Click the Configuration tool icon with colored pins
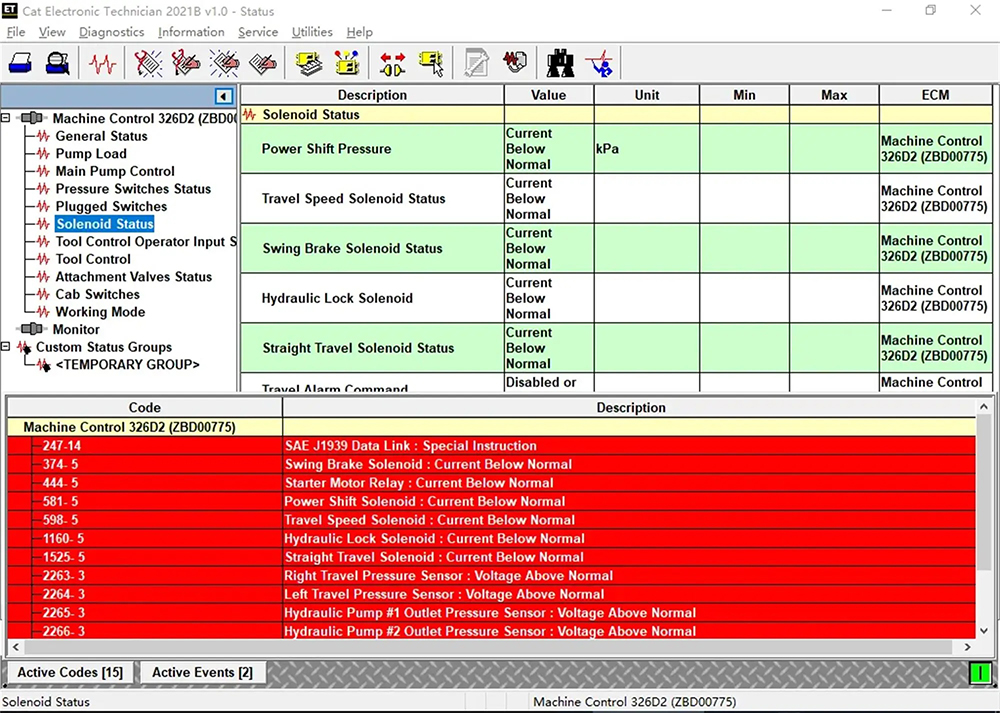Screen dimensions: 1000x713 [347, 64]
